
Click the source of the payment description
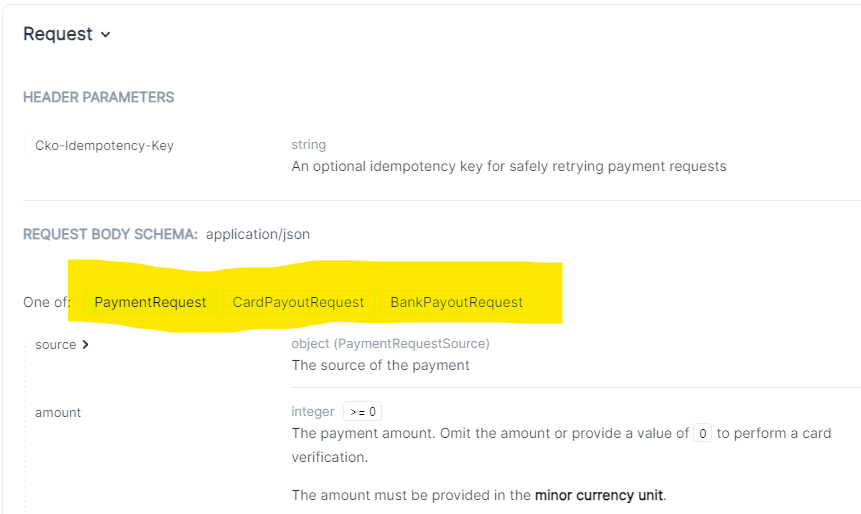click(x=380, y=365)
